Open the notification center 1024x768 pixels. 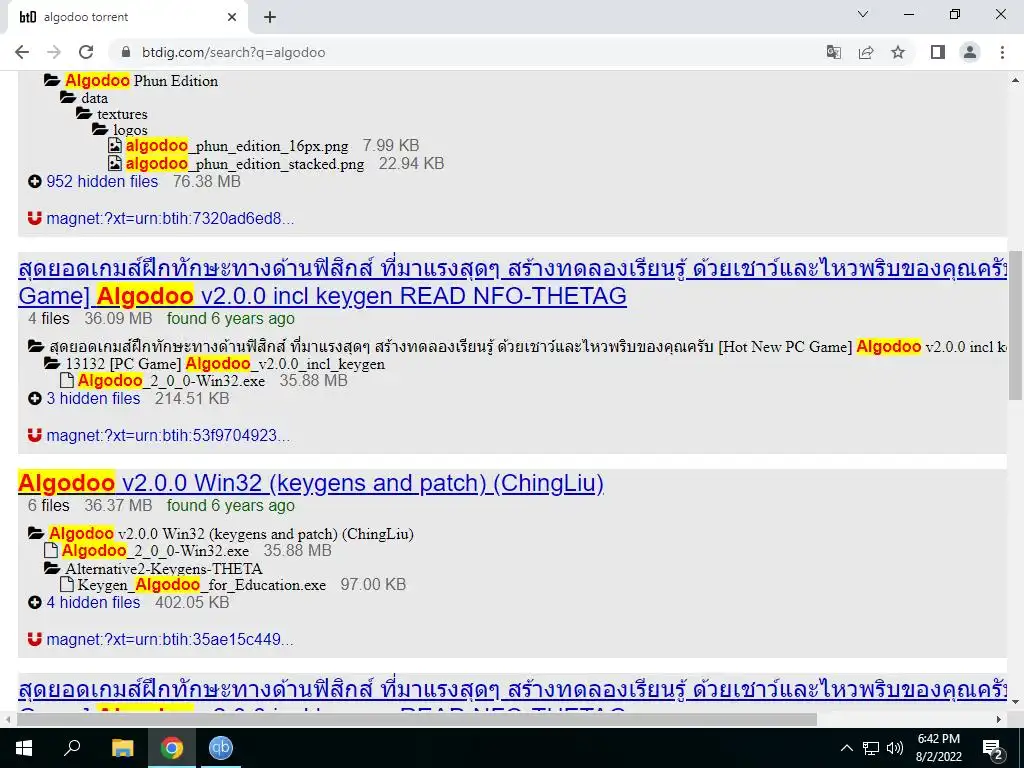click(x=993, y=748)
